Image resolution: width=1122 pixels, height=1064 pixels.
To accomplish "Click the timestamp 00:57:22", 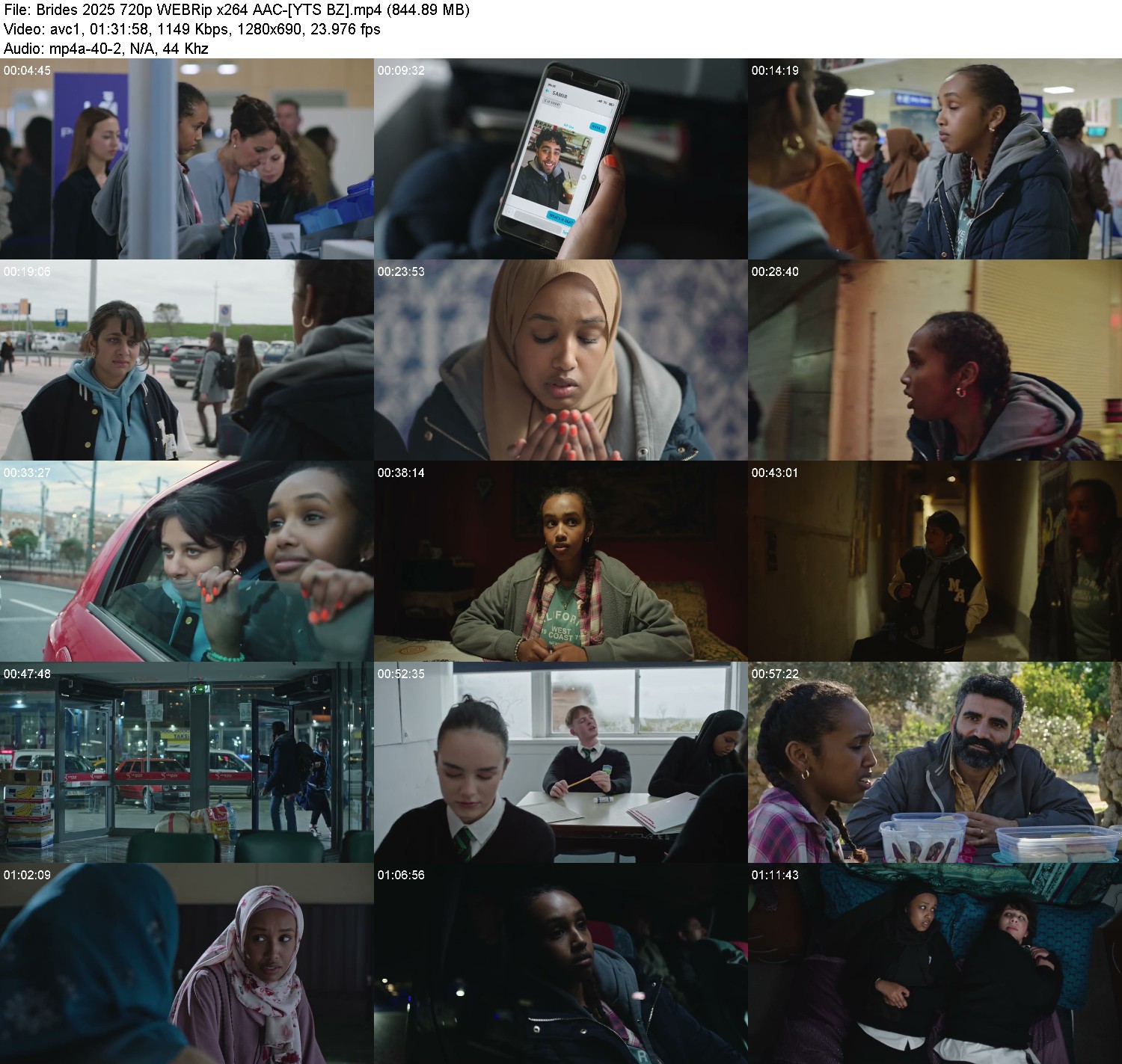I will [775, 674].
